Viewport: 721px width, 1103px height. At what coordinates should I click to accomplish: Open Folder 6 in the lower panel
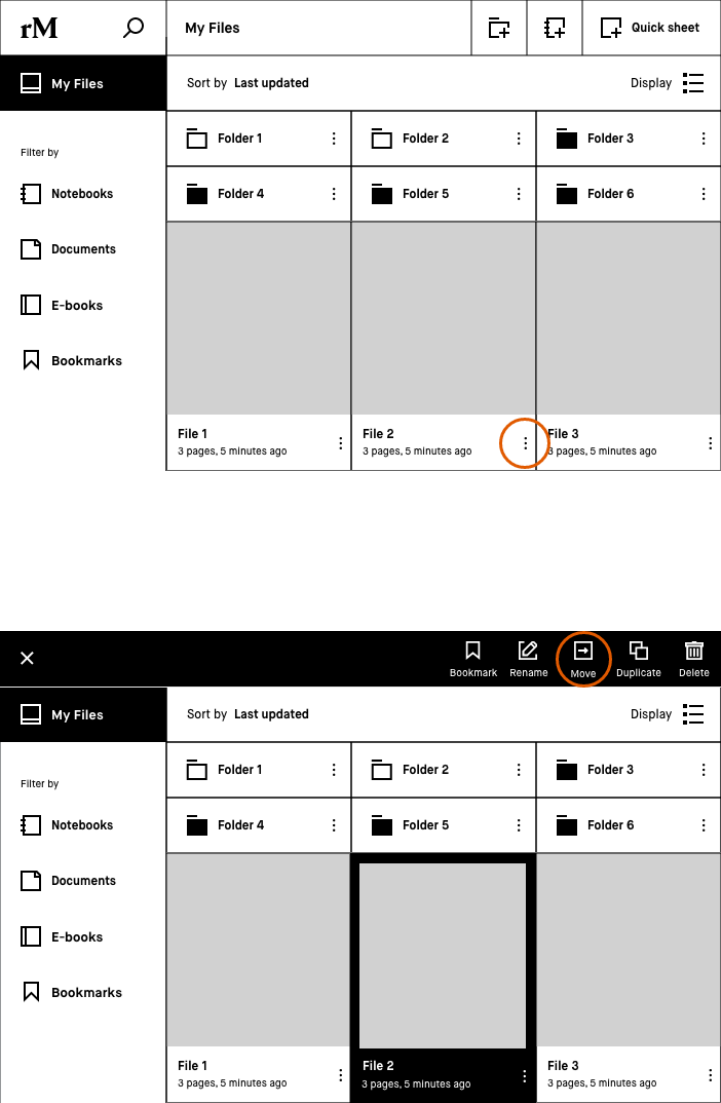coord(628,825)
